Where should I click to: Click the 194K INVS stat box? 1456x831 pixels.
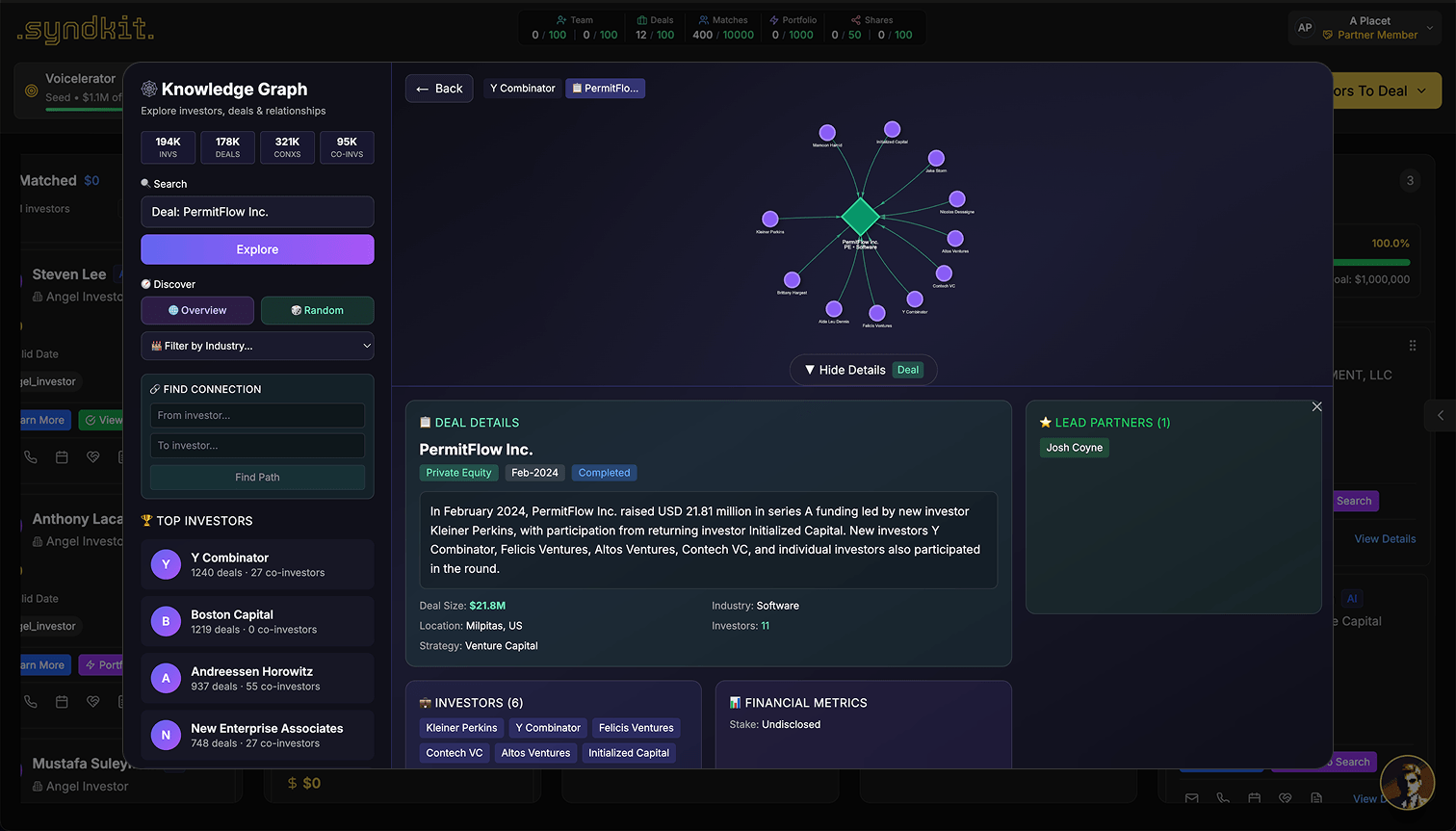pos(169,147)
